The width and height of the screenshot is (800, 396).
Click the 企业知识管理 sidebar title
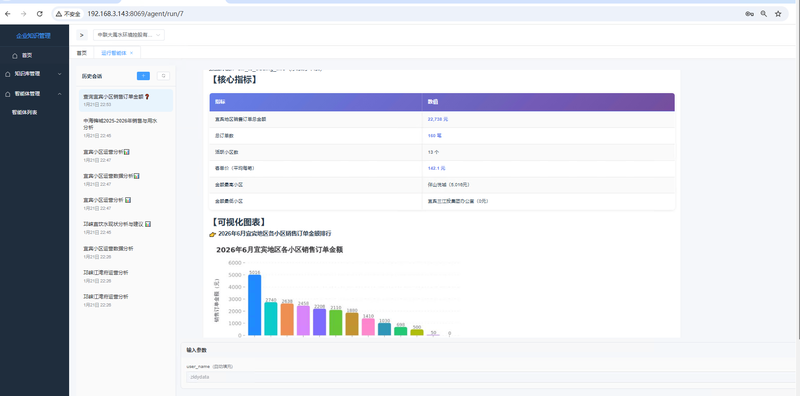pos(34,36)
